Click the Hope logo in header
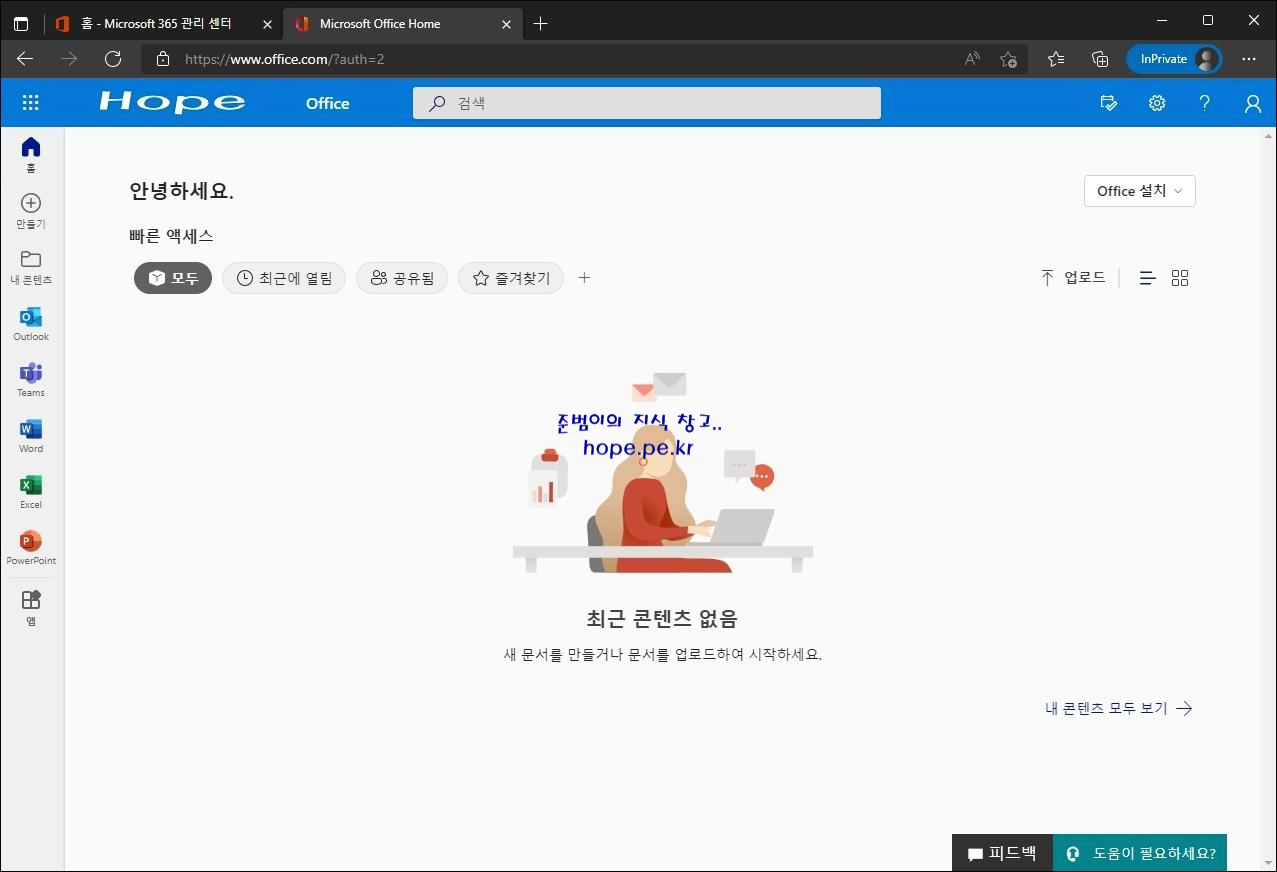The image size is (1277, 872). [x=172, y=103]
